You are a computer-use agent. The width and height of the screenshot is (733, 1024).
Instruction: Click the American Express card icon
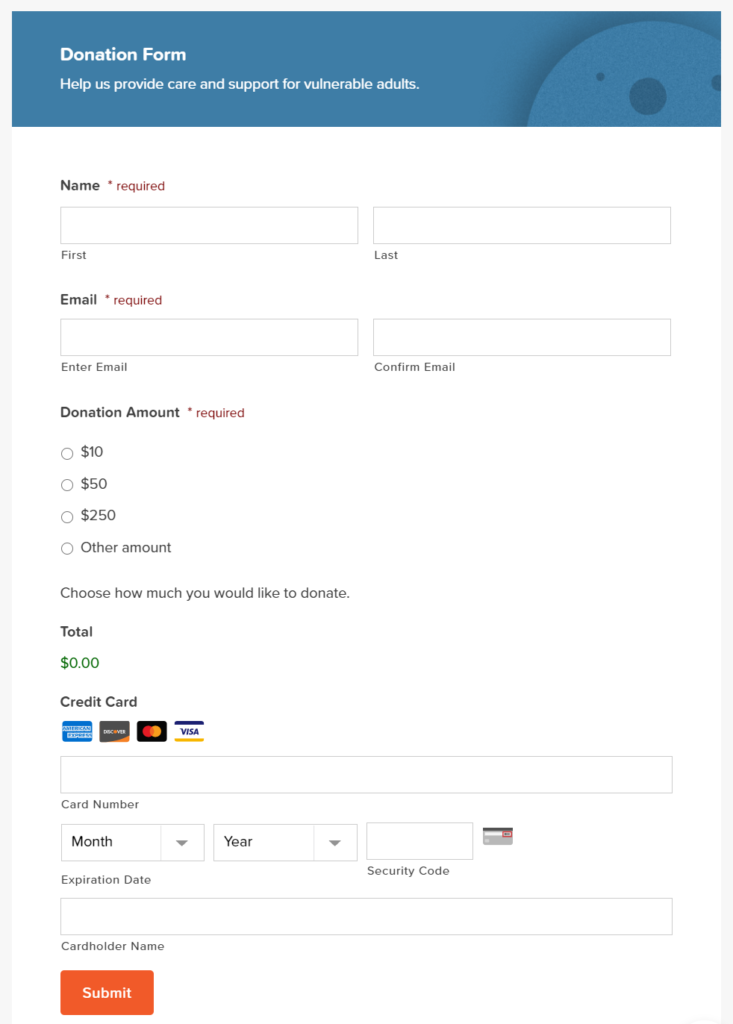pos(76,731)
